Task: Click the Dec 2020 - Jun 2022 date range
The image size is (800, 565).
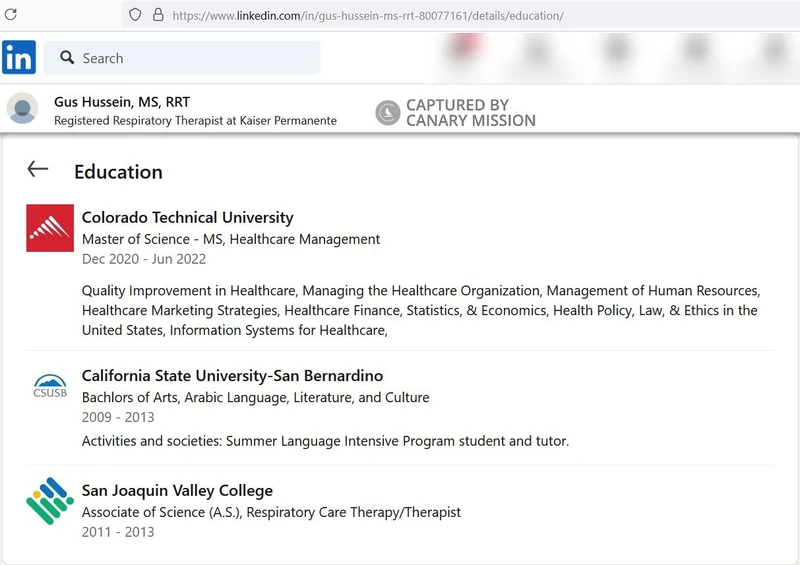Action: [144, 259]
